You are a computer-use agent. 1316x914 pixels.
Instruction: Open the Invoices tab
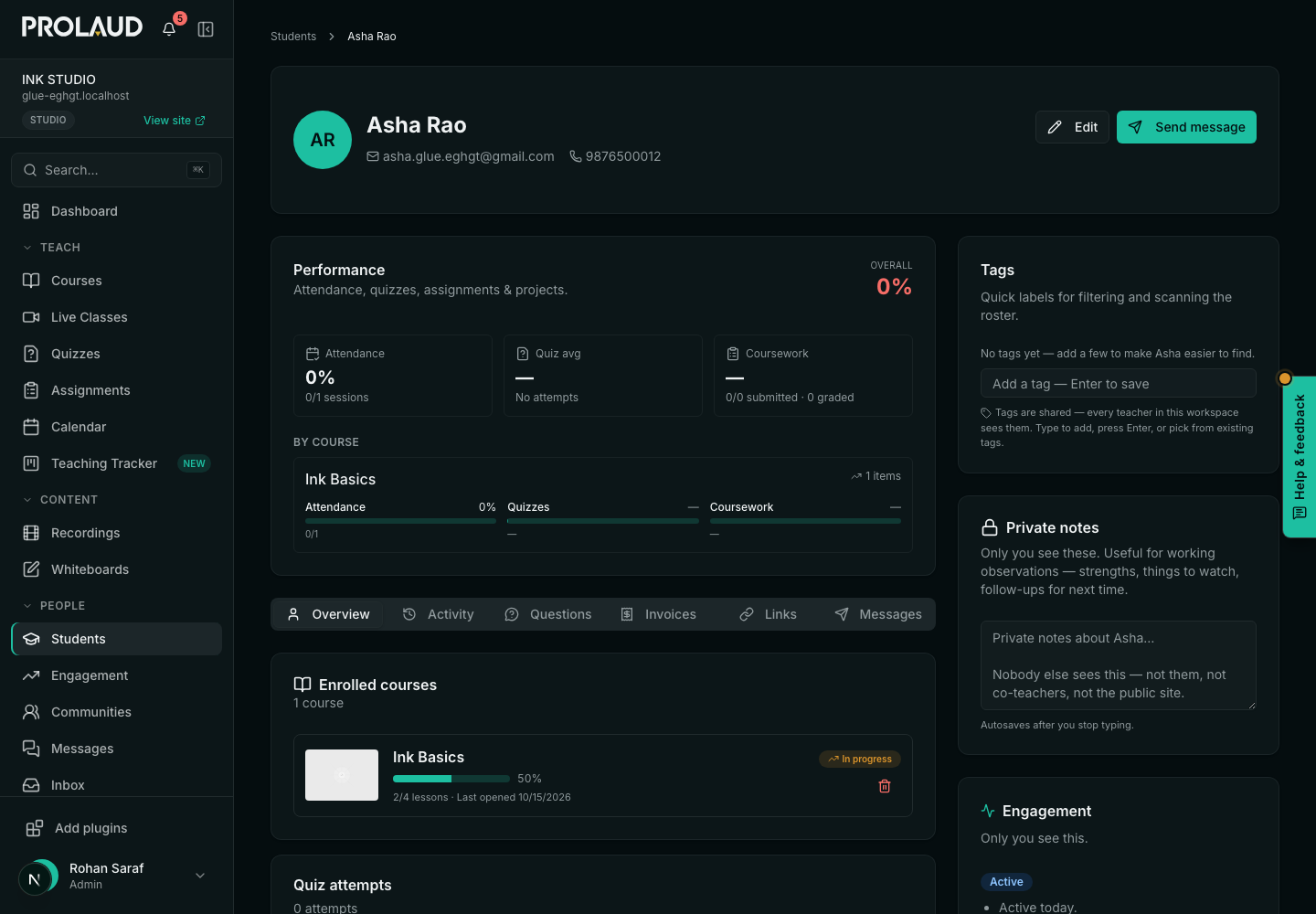pyautogui.click(x=658, y=614)
